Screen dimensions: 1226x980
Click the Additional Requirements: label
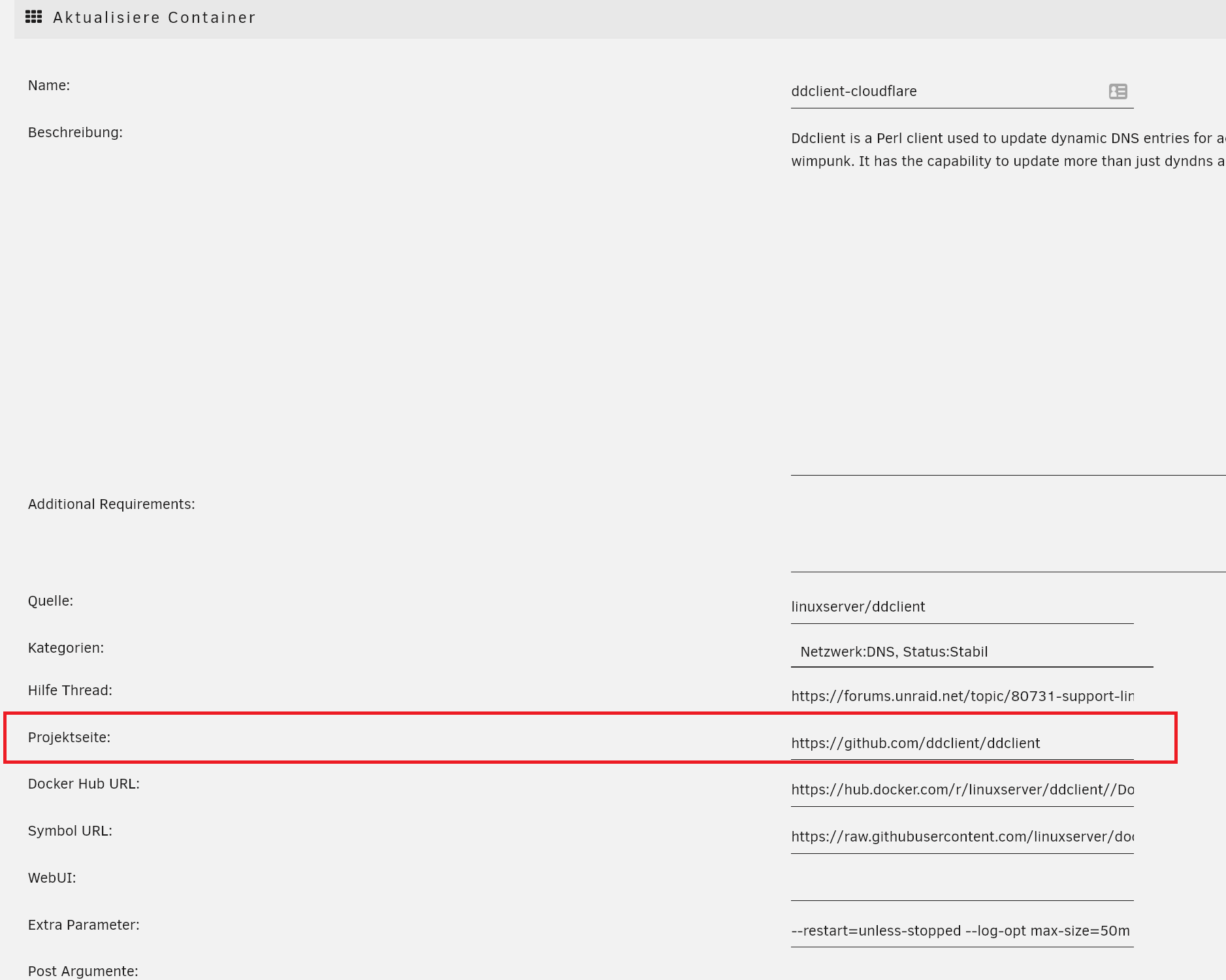[x=111, y=504]
